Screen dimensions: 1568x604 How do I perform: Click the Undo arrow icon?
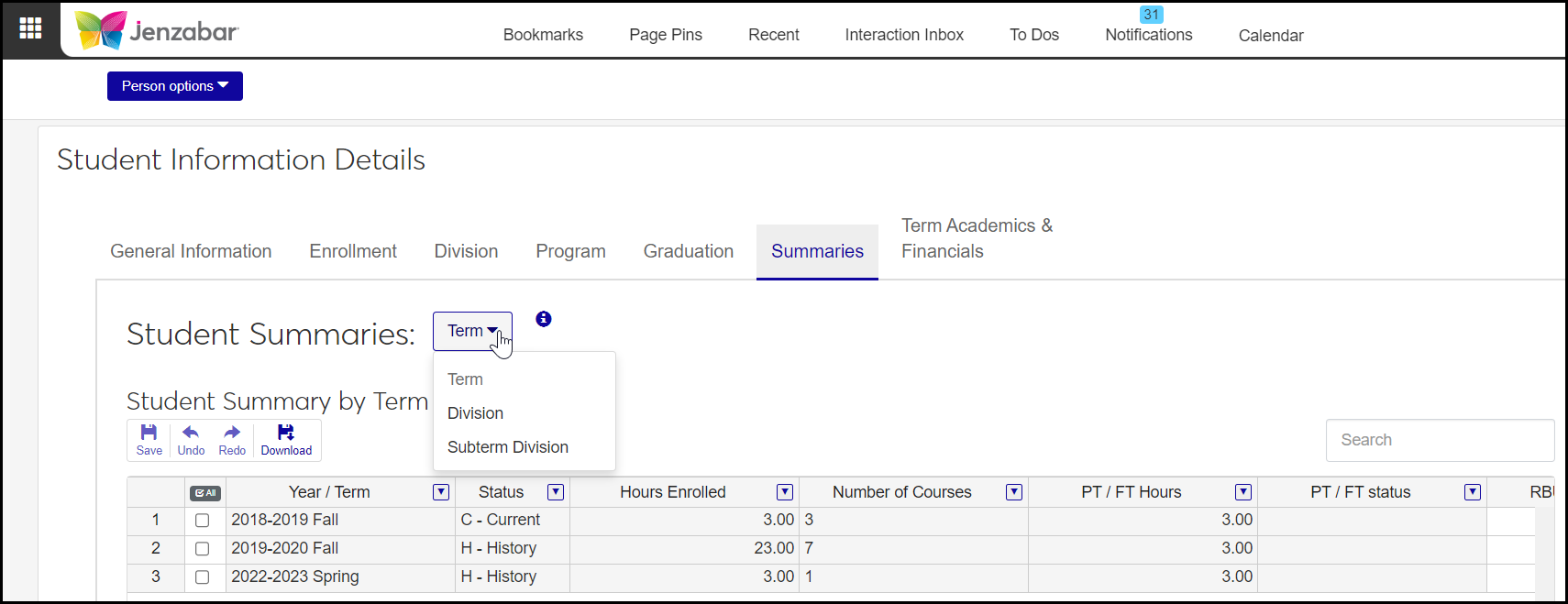[191, 440]
